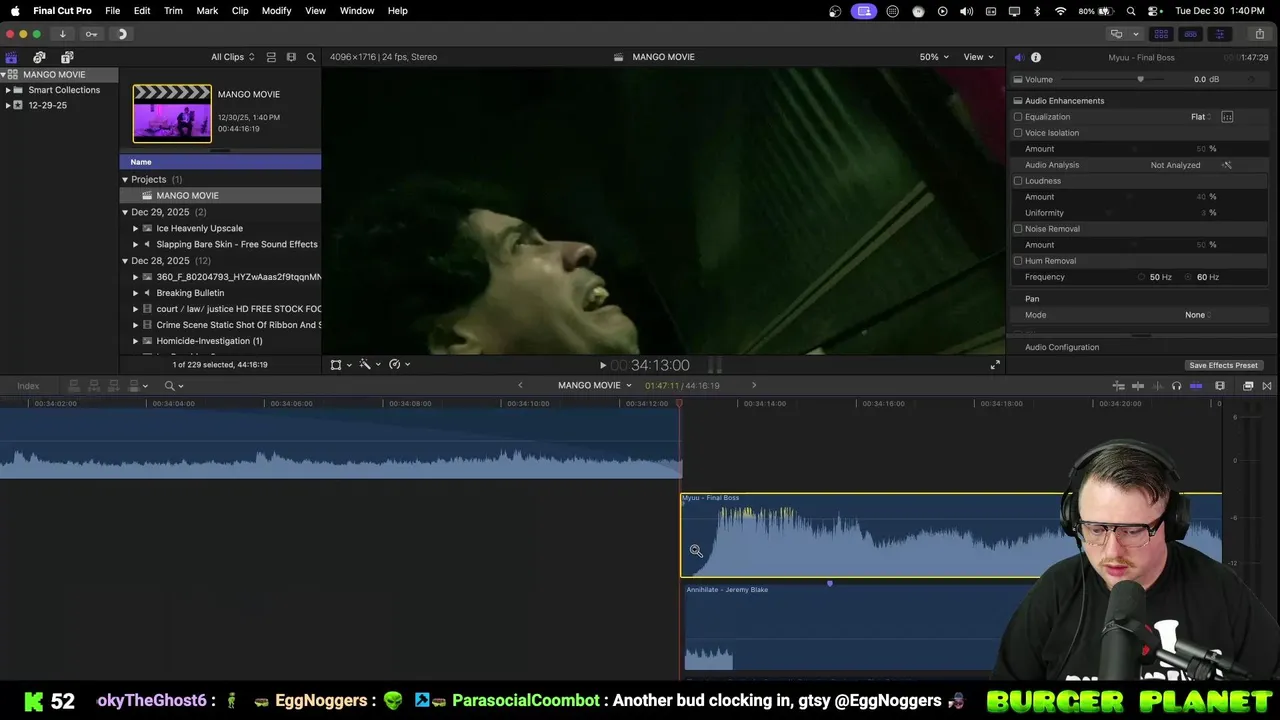Open the Audio inspector speaker icon
The height and width of the screenshot is (720, 1280).
(1018, 57)
